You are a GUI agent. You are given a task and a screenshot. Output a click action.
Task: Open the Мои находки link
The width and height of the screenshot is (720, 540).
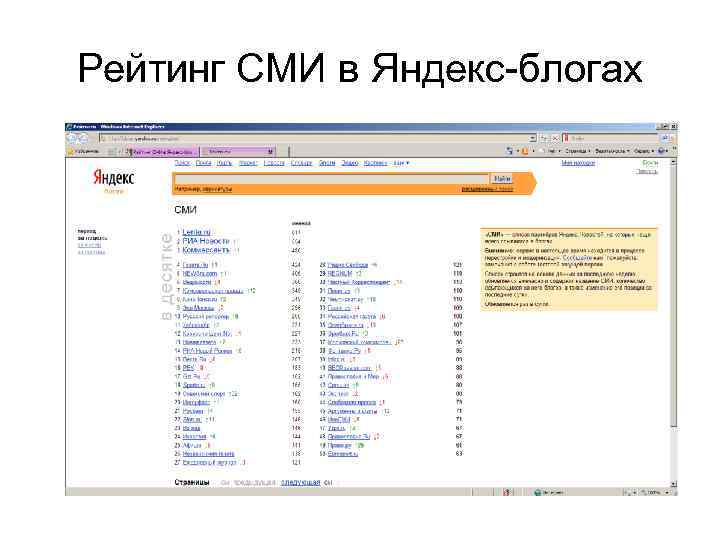pyautogui.click(x=578, y=163)
